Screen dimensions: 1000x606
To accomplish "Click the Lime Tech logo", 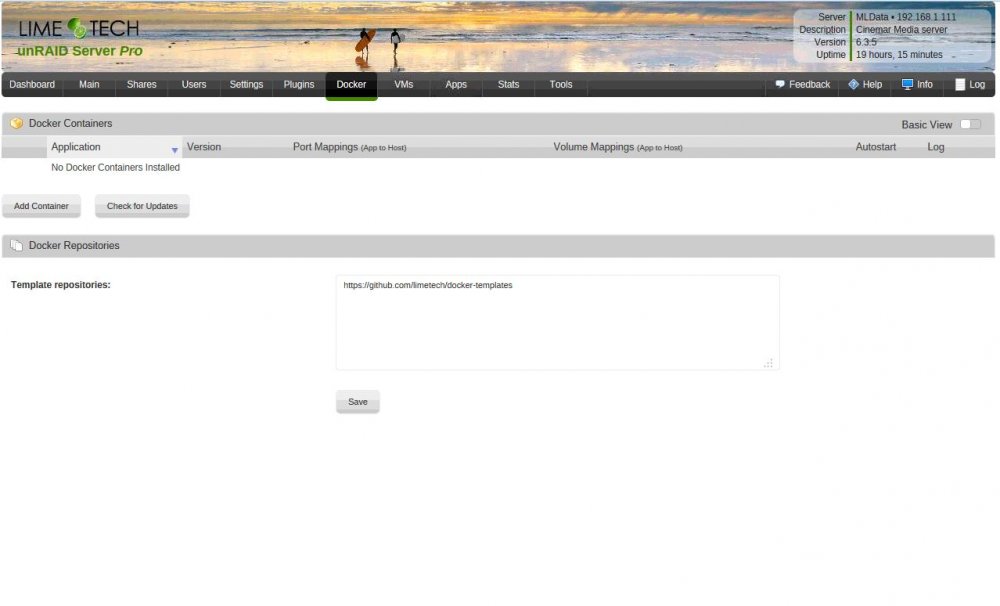I will 79,28.
